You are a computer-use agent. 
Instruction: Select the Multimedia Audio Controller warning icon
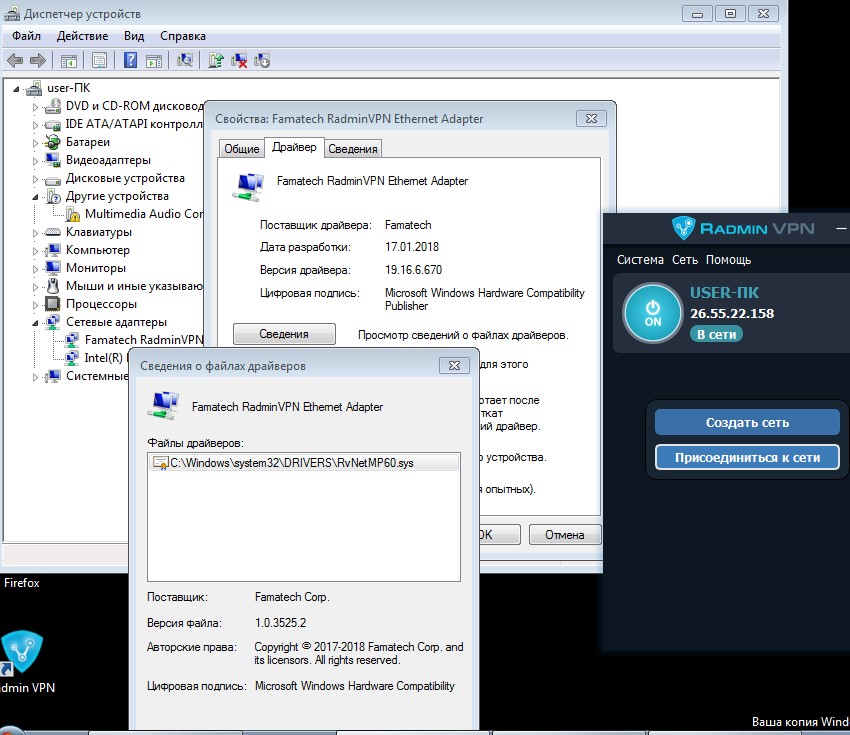tap(73, 214)
